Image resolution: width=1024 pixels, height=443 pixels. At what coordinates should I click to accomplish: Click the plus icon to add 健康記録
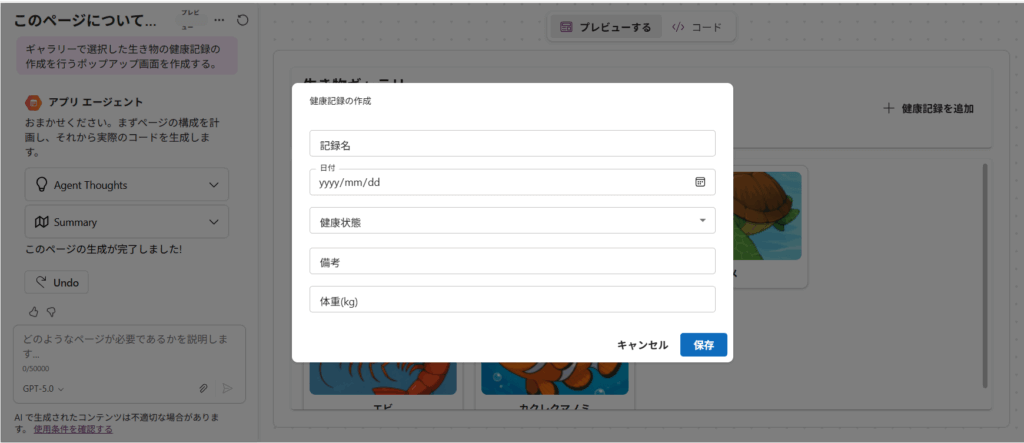tap(888, 108)
